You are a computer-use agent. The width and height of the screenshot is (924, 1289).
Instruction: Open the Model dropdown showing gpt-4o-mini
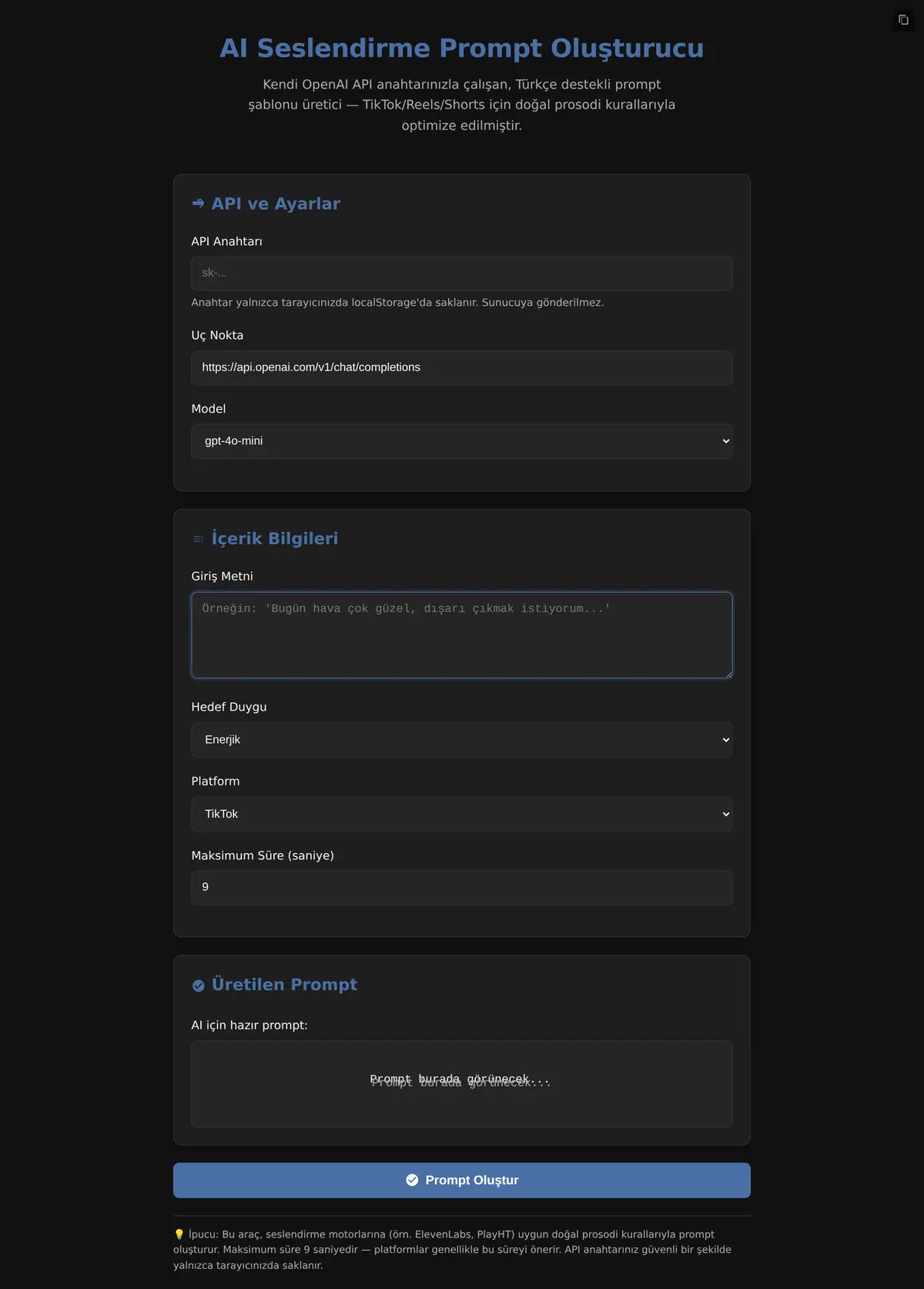[461, 441]
